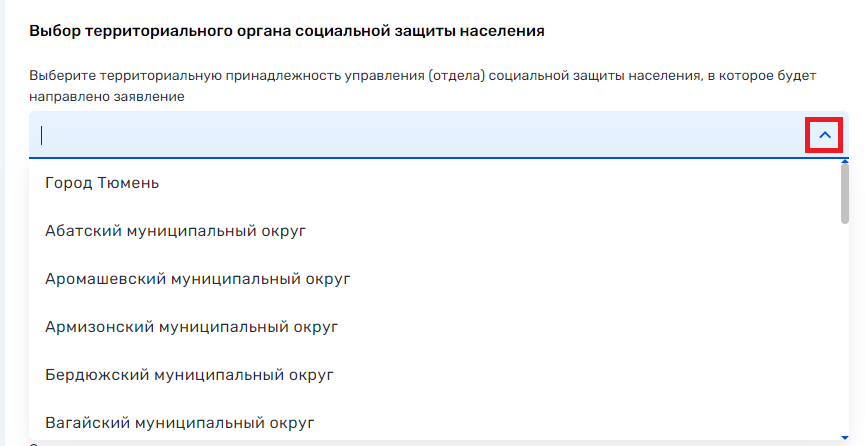
Task: Select the Armizonsky district list row
Action: [x=192, y=327]
